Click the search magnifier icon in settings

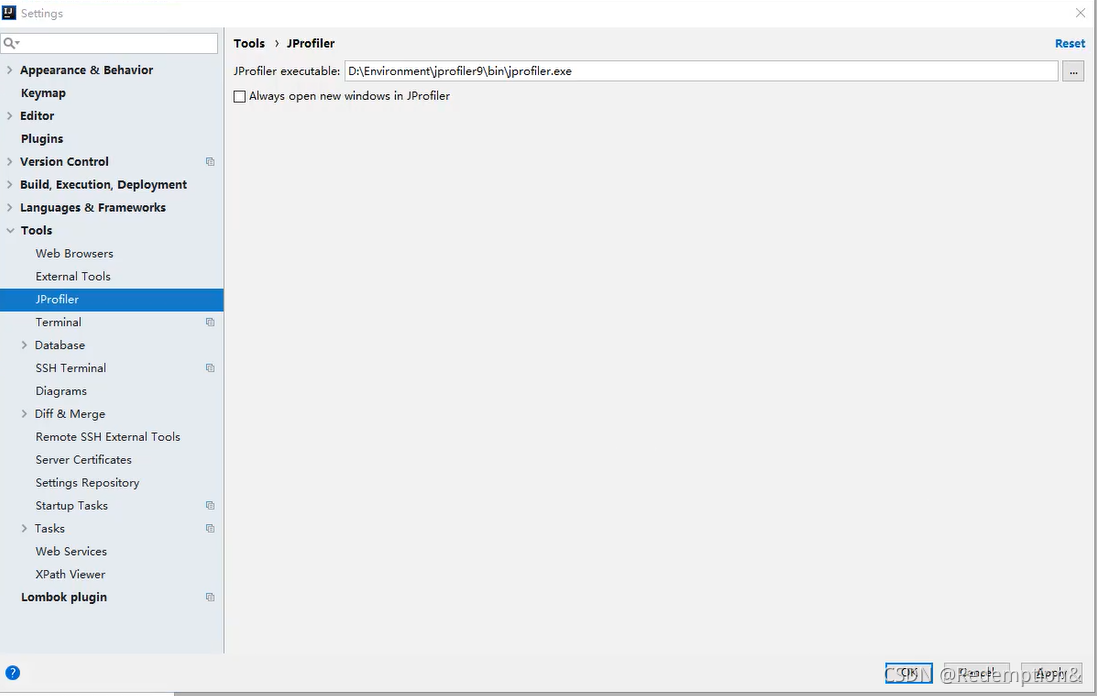click(x=10, y=43)
